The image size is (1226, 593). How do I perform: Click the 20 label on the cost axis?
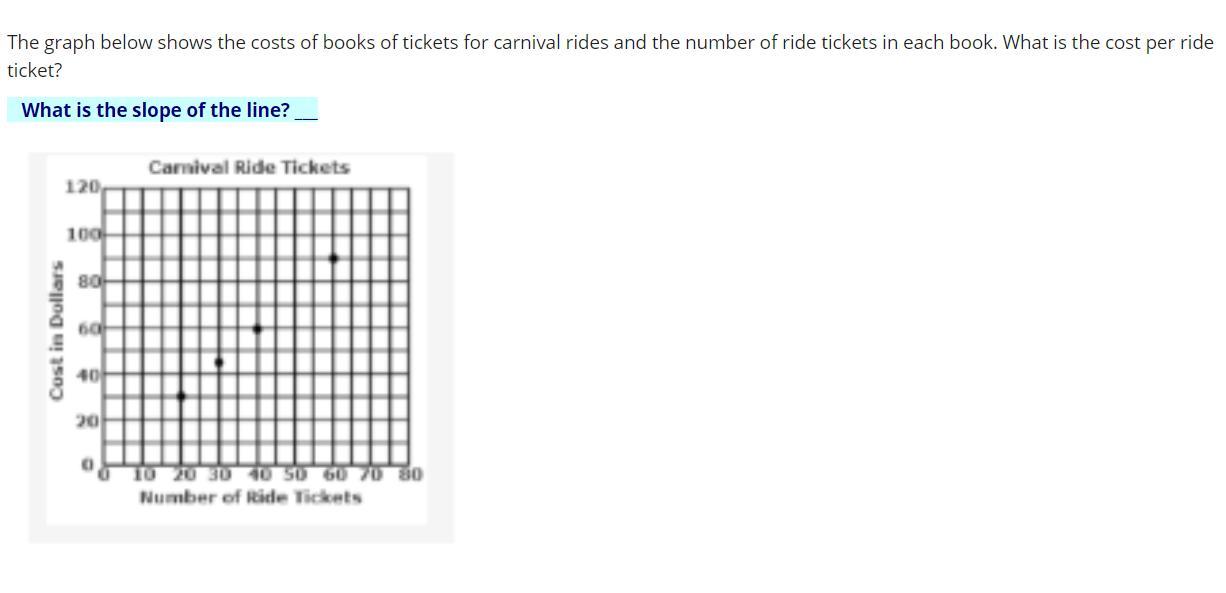tap(88, 421)
